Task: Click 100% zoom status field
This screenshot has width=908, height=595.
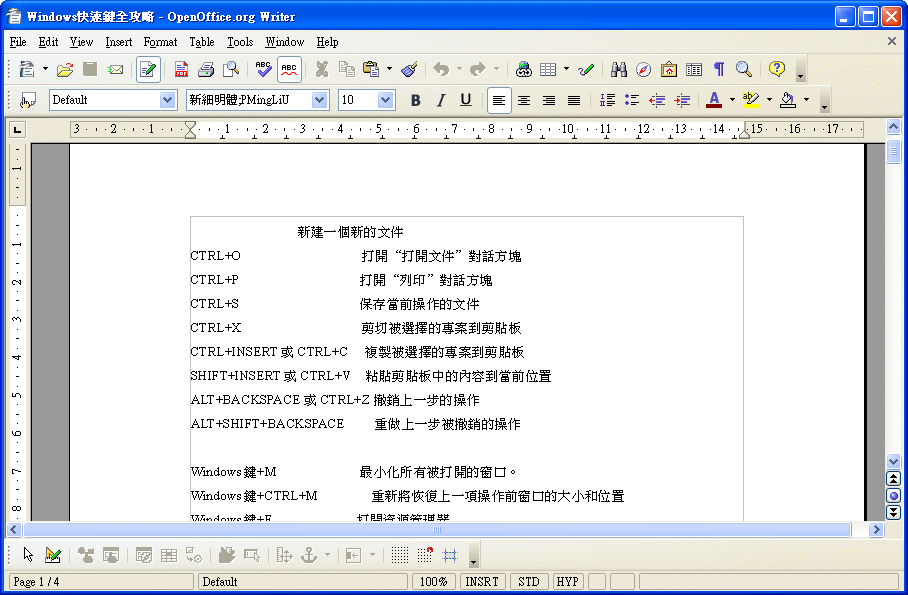Action: pos(433,581)
